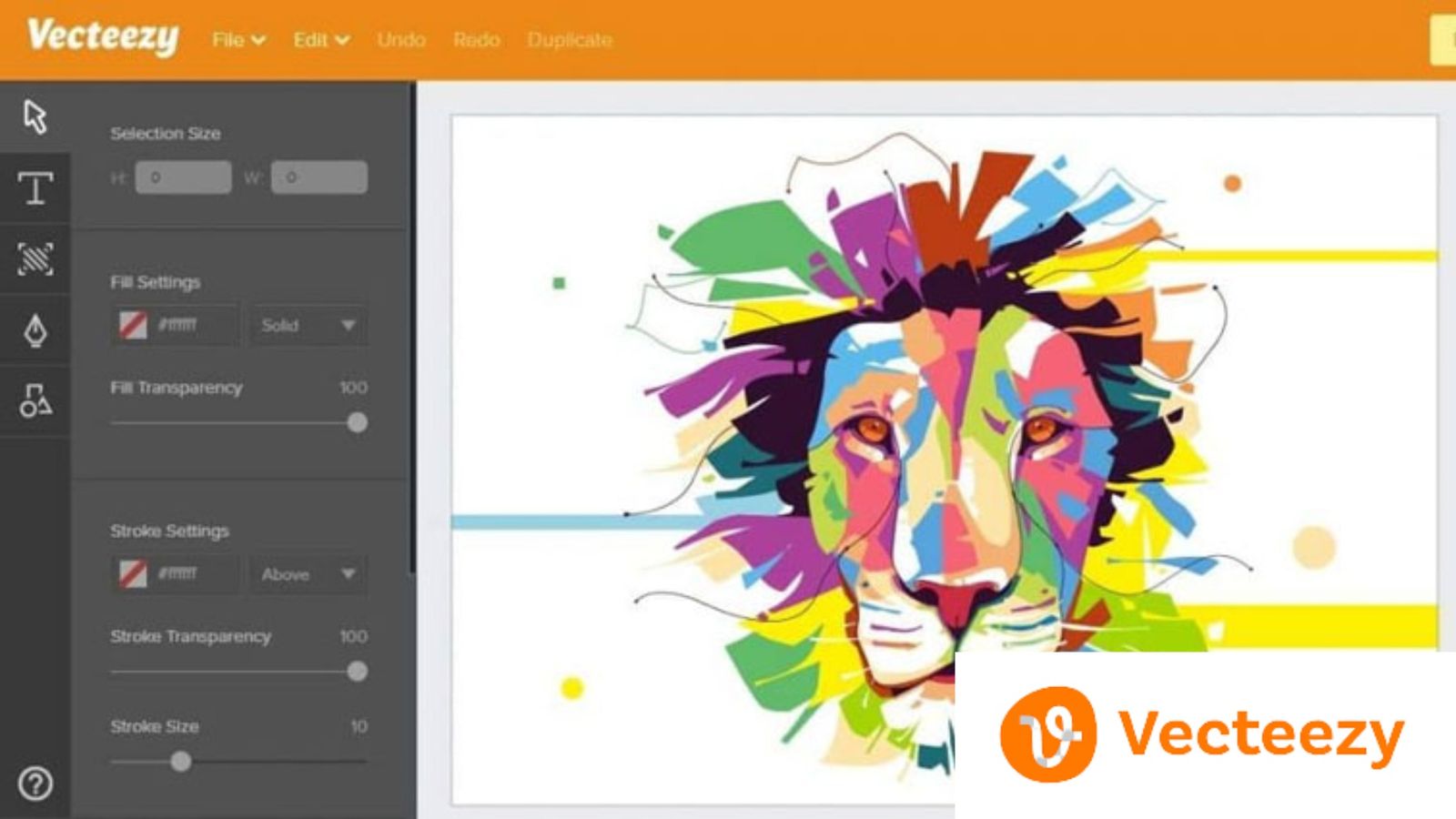Click the Vecteezy logo in the header
This screenshot has width=1456, height=819.
coord(103,38)
